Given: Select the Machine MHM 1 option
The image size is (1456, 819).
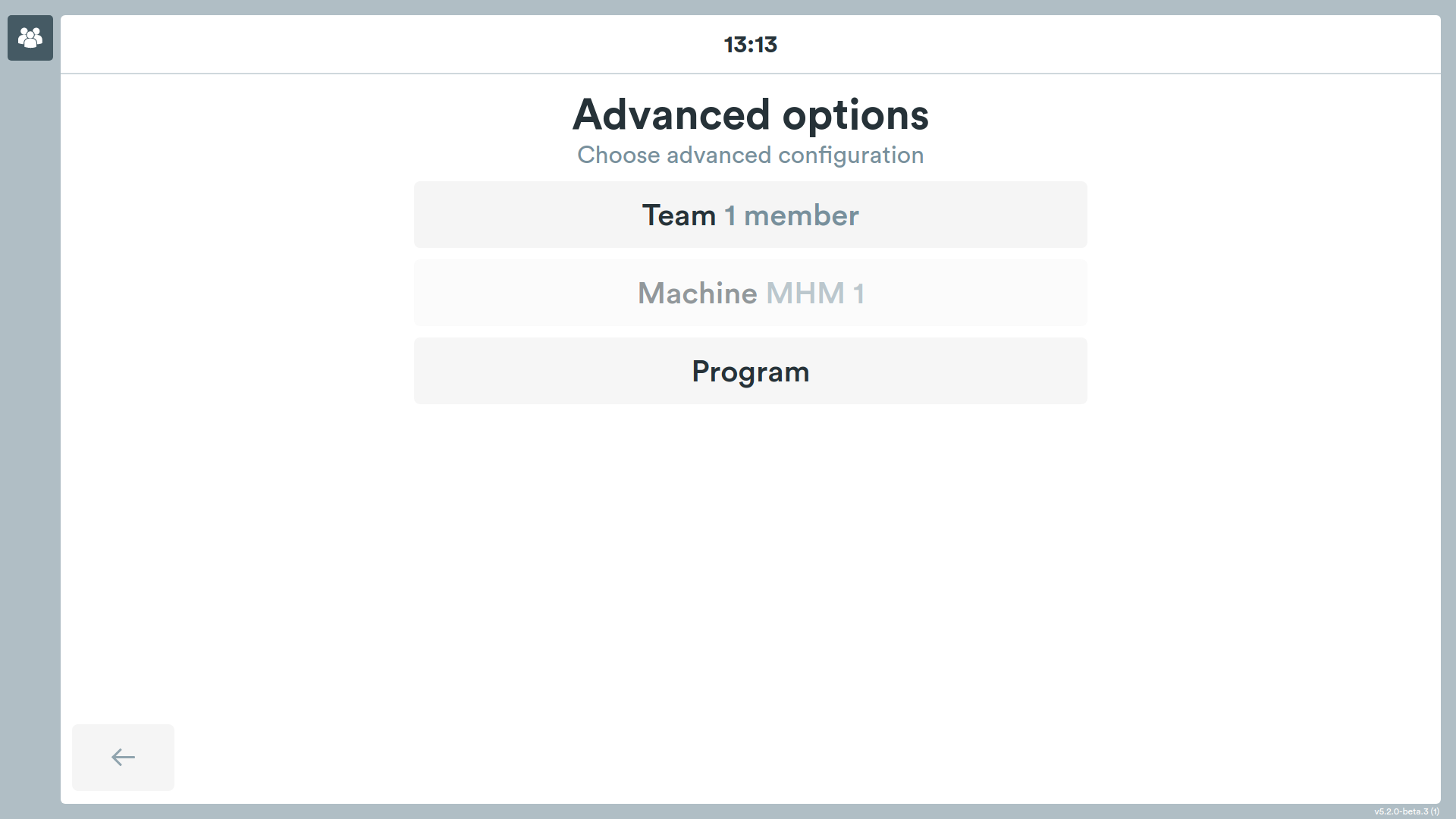Looking at the screenshot, I should point(750,293).
